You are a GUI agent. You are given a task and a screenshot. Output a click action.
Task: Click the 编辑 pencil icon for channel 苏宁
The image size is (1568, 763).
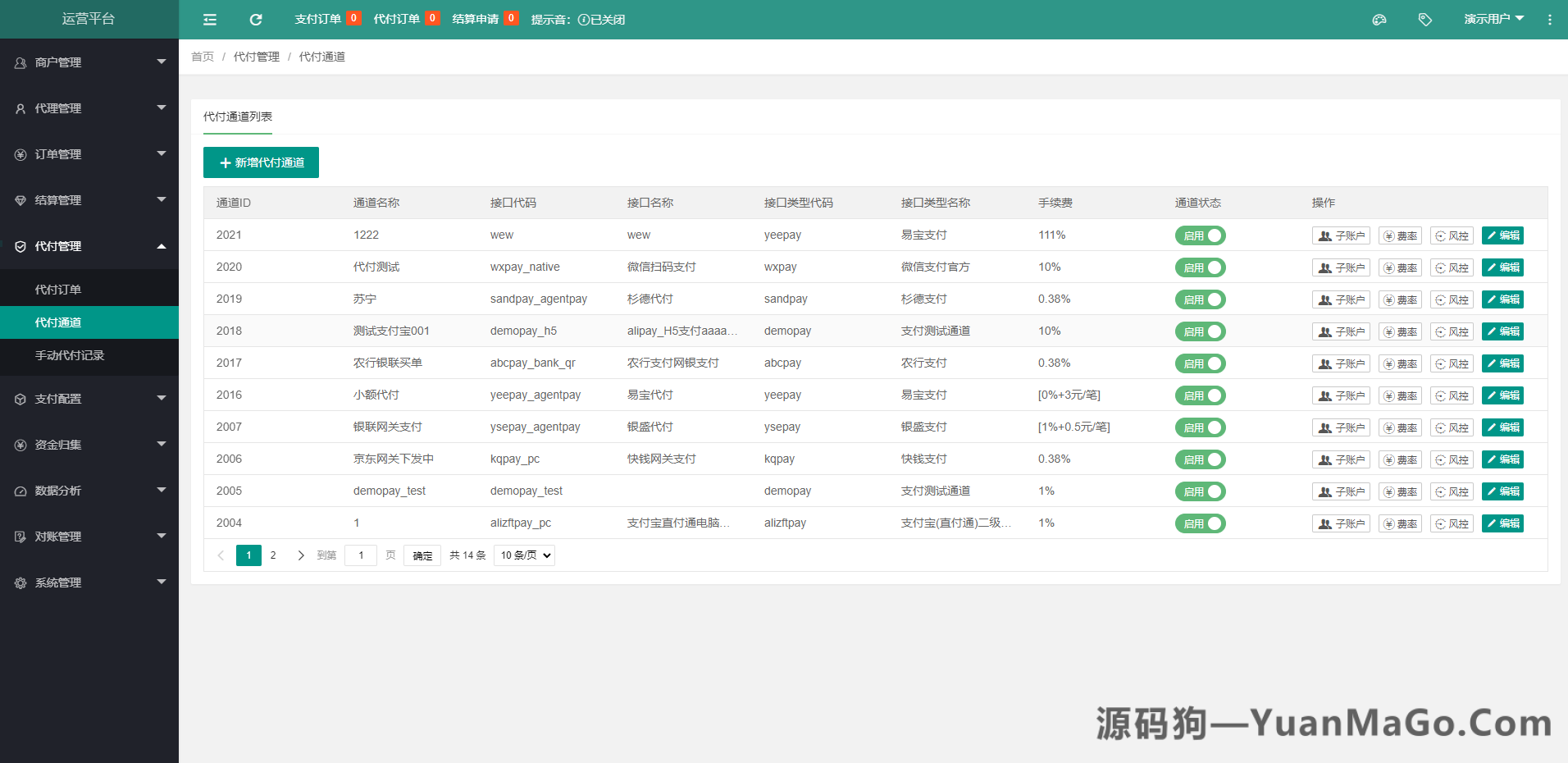1502,299
